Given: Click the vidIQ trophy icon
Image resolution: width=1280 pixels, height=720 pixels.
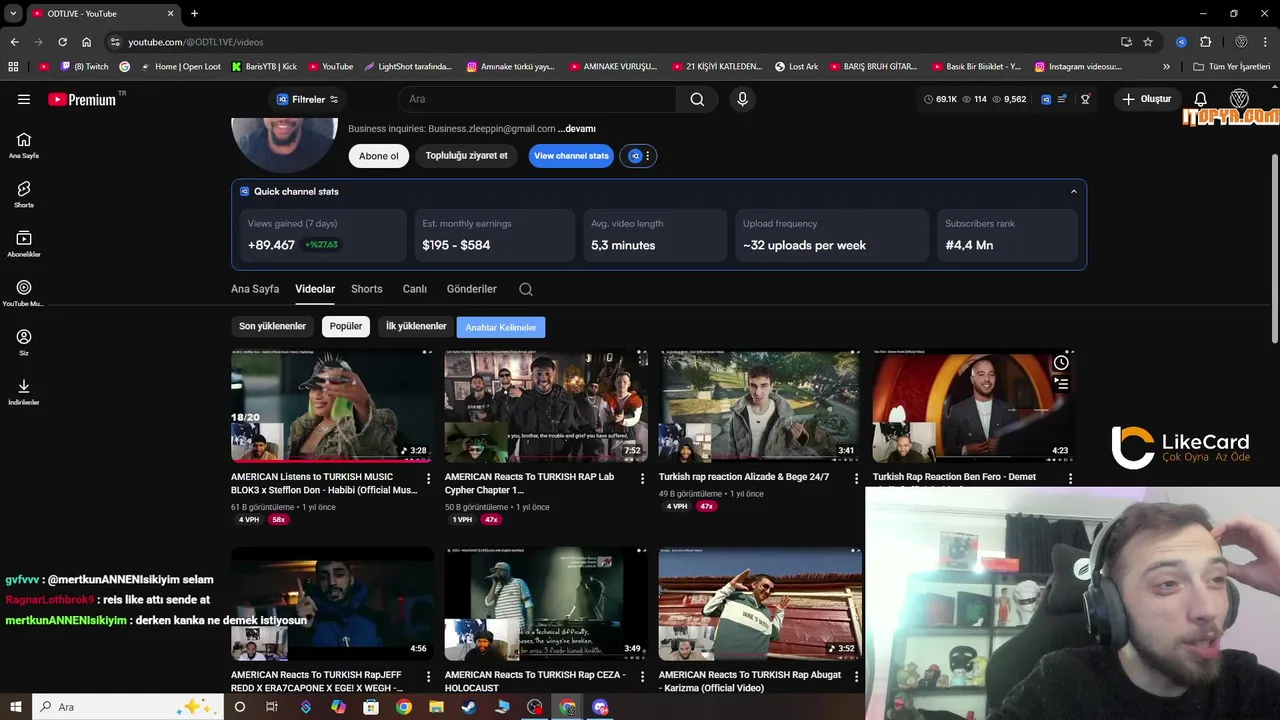Looking at the screenshot, I should (1085, 99).
